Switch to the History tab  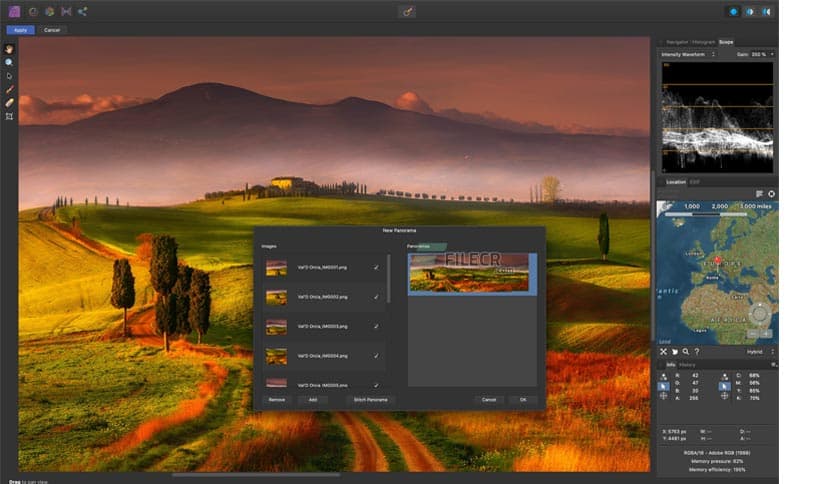[687, 365]
